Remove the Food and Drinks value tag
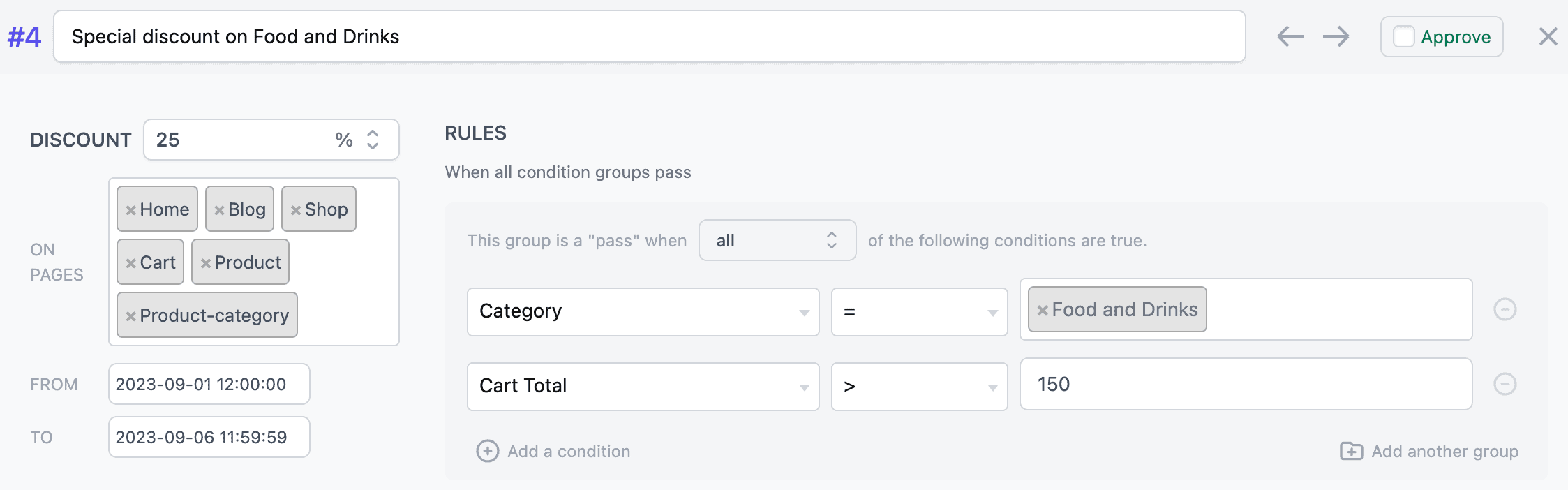 coord(1043,309)
